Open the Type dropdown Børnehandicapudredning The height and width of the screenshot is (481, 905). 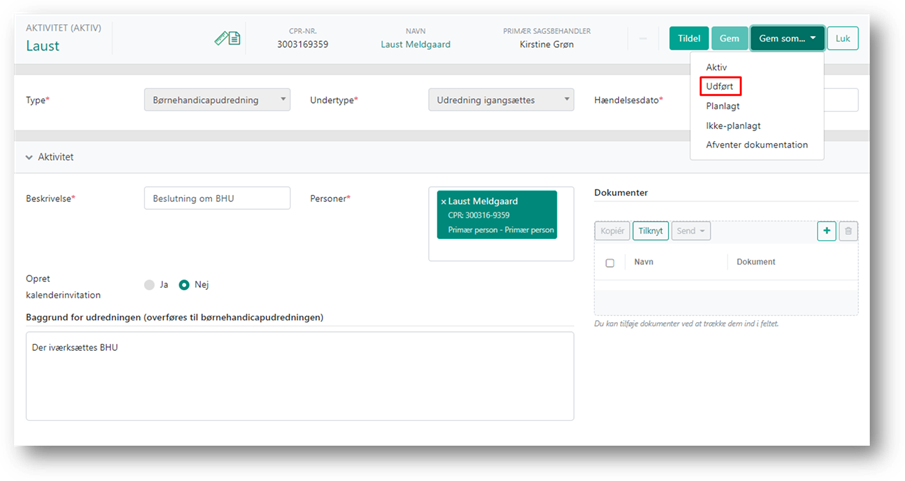coord(217,99)
